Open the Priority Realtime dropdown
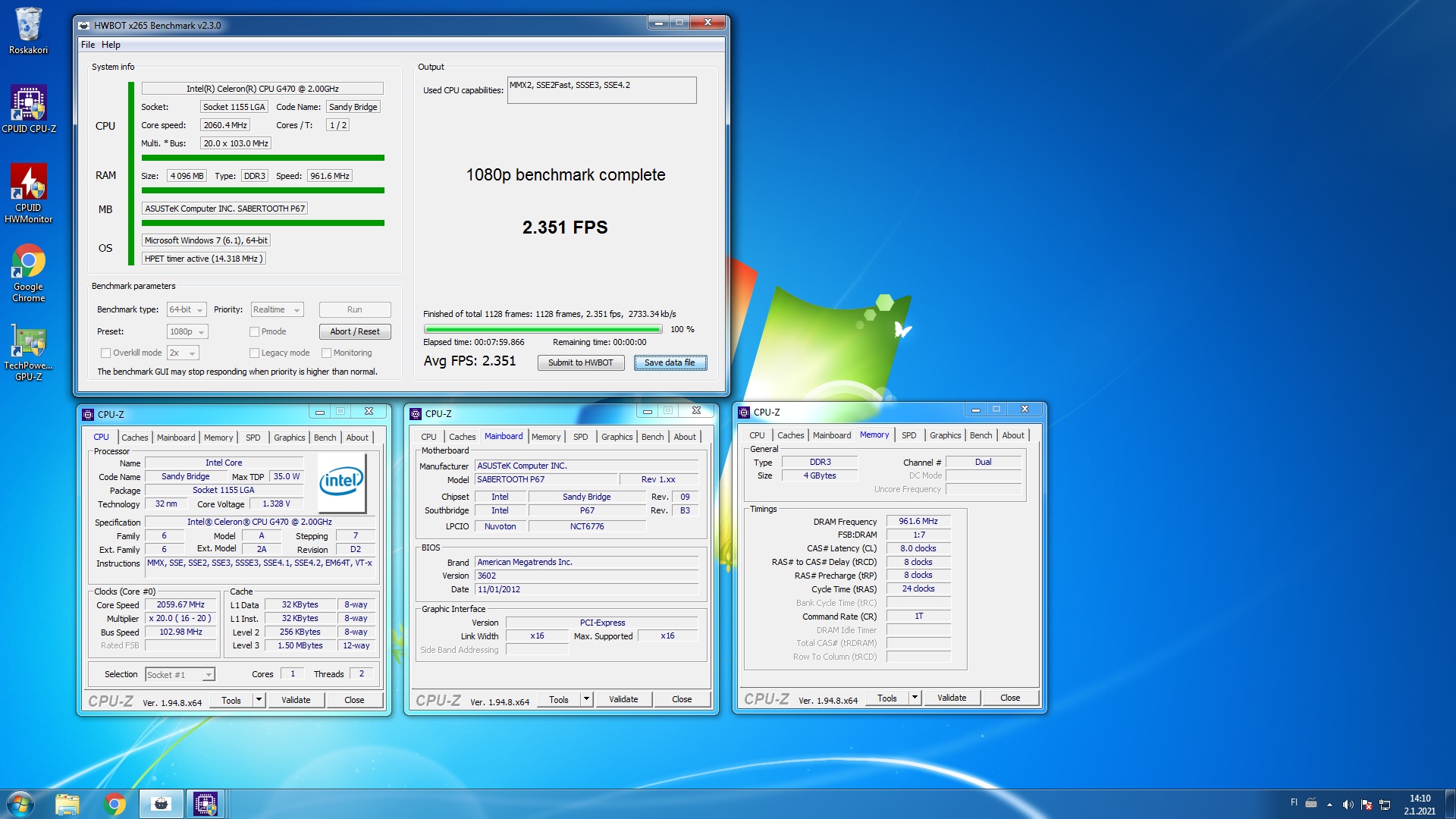This screenshot has width=1456, height=819. point(278,309)
